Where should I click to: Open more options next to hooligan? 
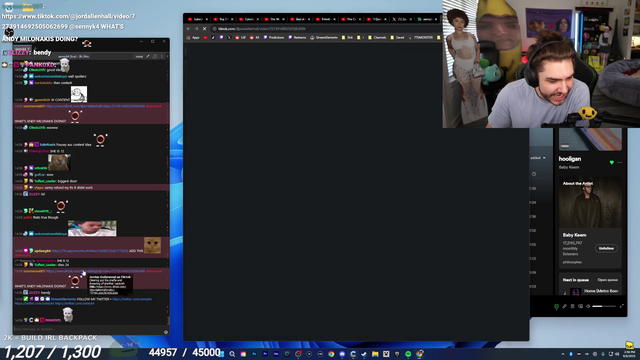(620, 162)
